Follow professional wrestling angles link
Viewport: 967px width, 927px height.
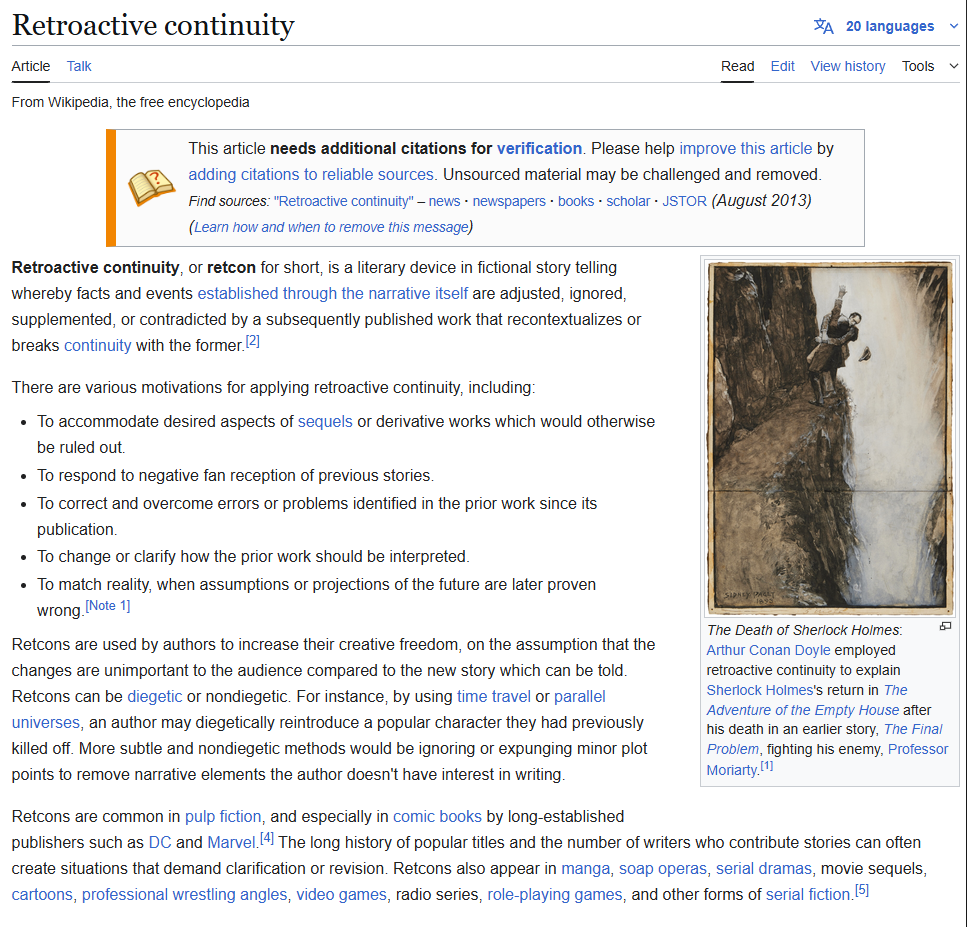pos(184,894)
